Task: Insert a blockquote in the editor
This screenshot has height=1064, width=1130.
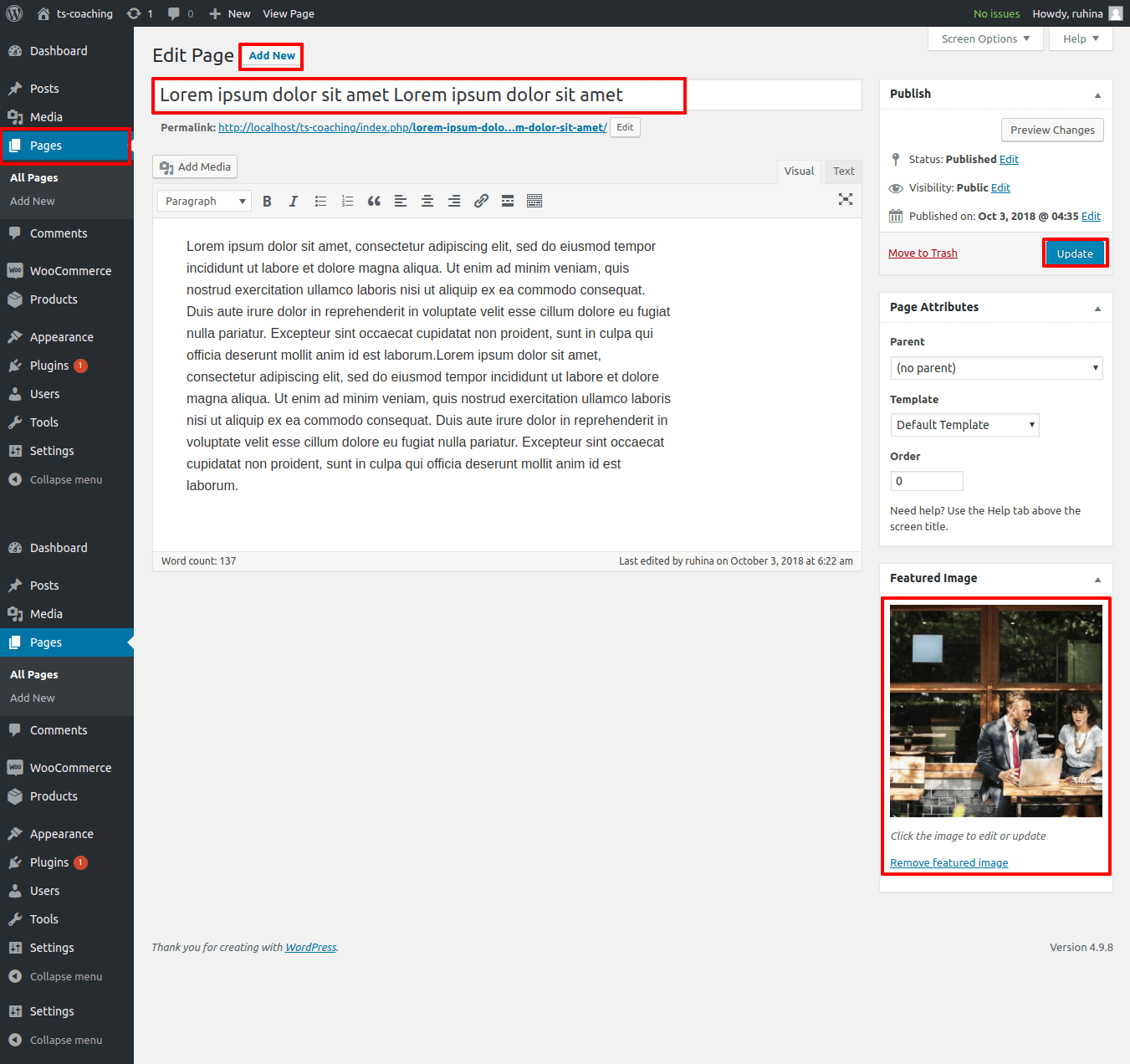Action: [x=374, y=201]
